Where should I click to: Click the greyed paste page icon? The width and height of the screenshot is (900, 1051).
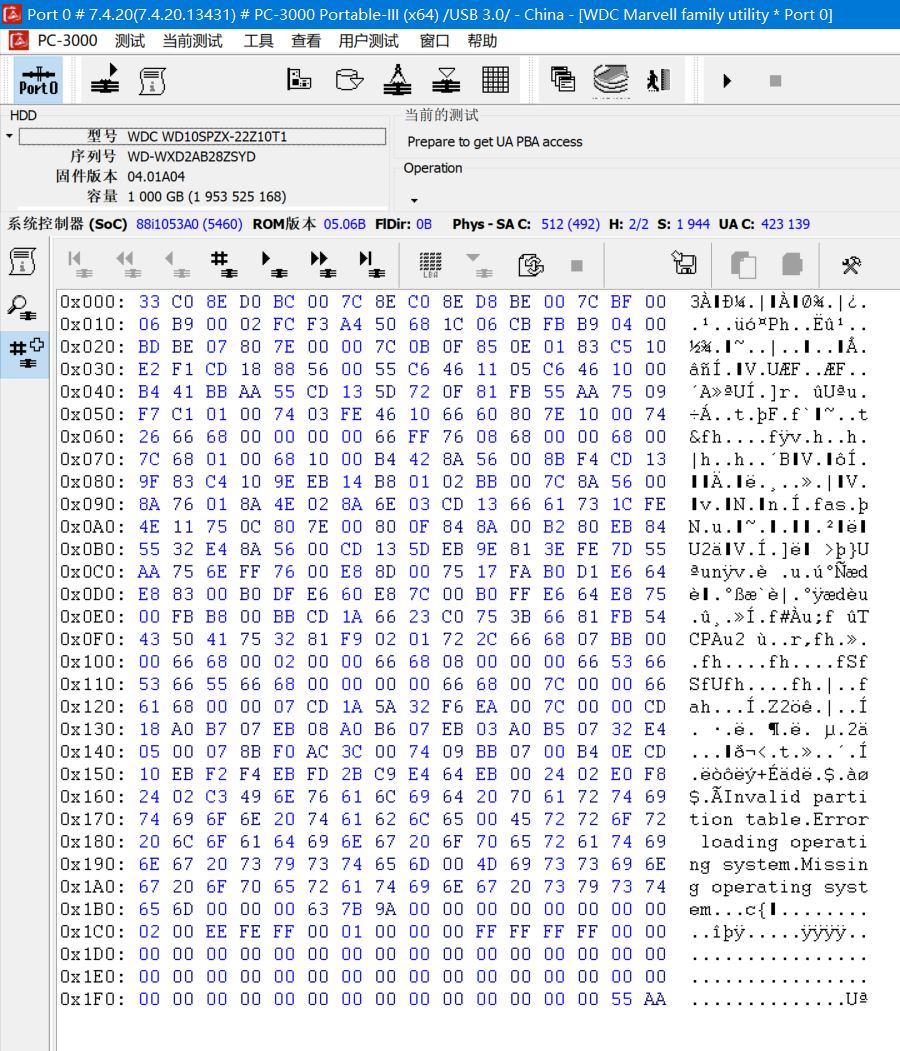pyautogui.click(x=791, y=263)
